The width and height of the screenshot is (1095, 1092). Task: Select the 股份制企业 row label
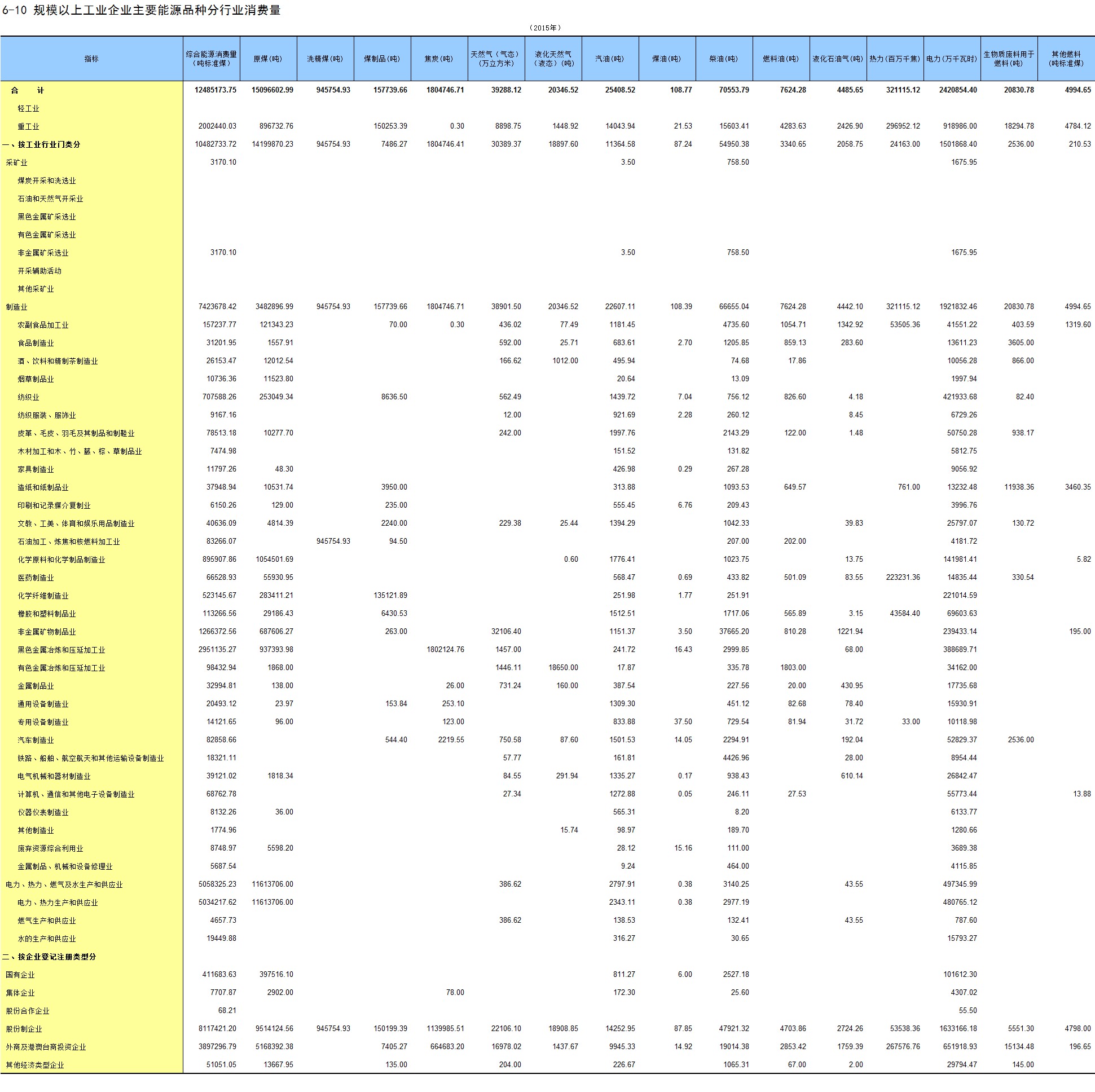(24, 1029)
